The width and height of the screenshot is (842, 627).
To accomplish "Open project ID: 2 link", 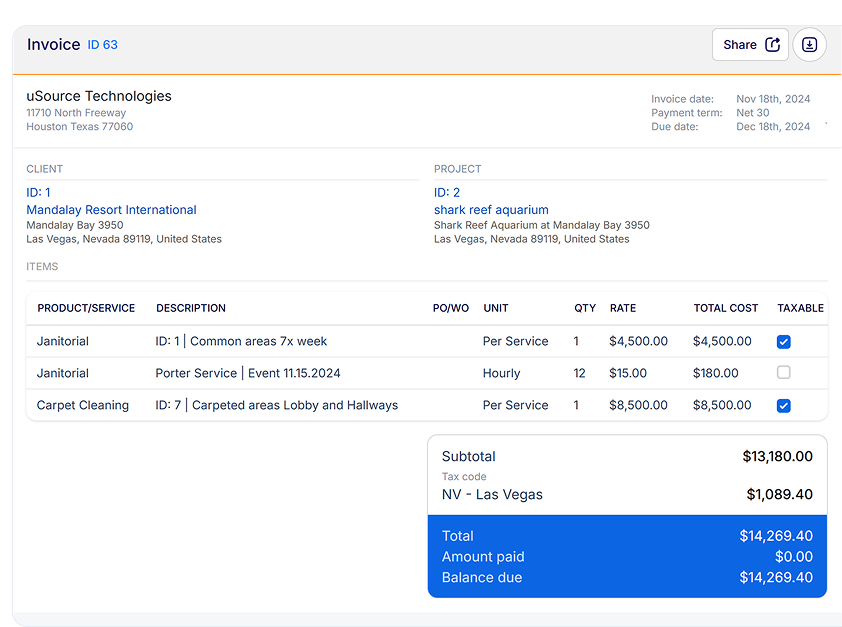I will coord(447,192).
